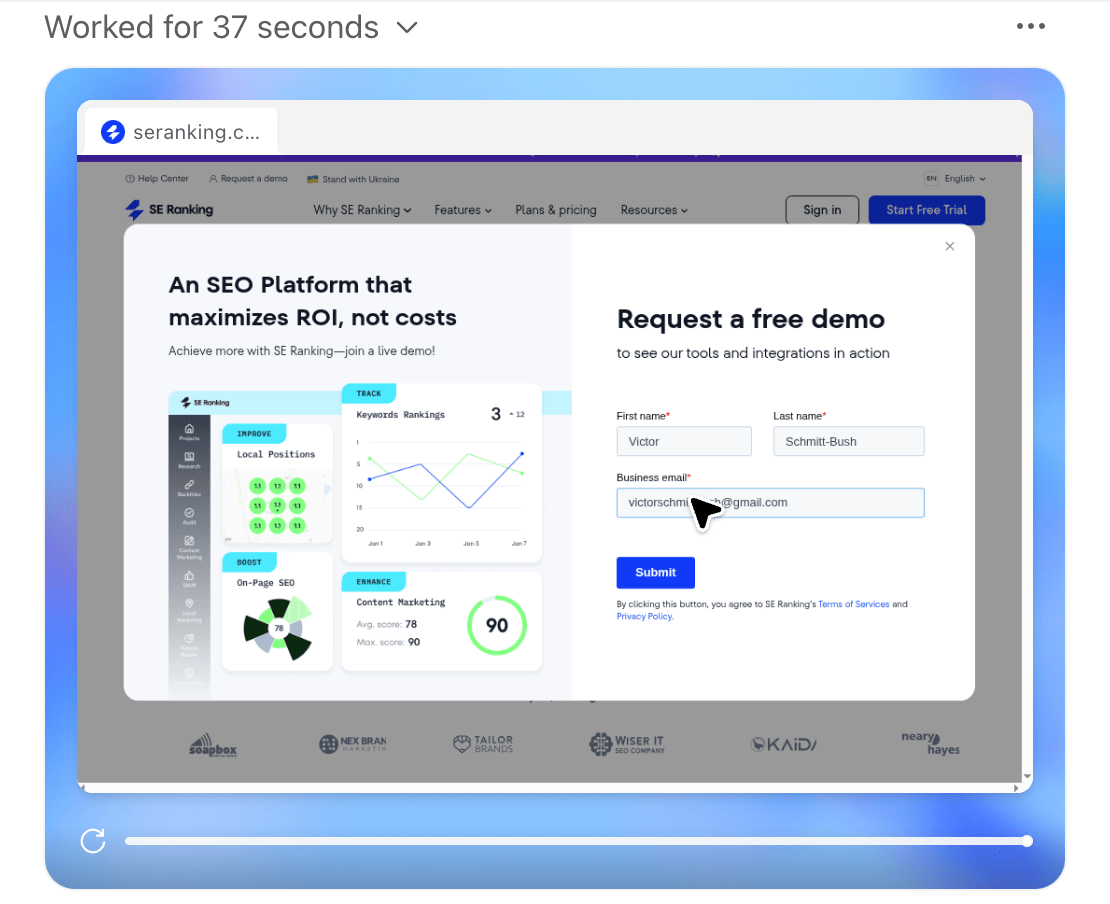The image size is (1110, 904).
Task: Expand the 'Worked for 37 seconds' chevron
Action: [407, 28]
